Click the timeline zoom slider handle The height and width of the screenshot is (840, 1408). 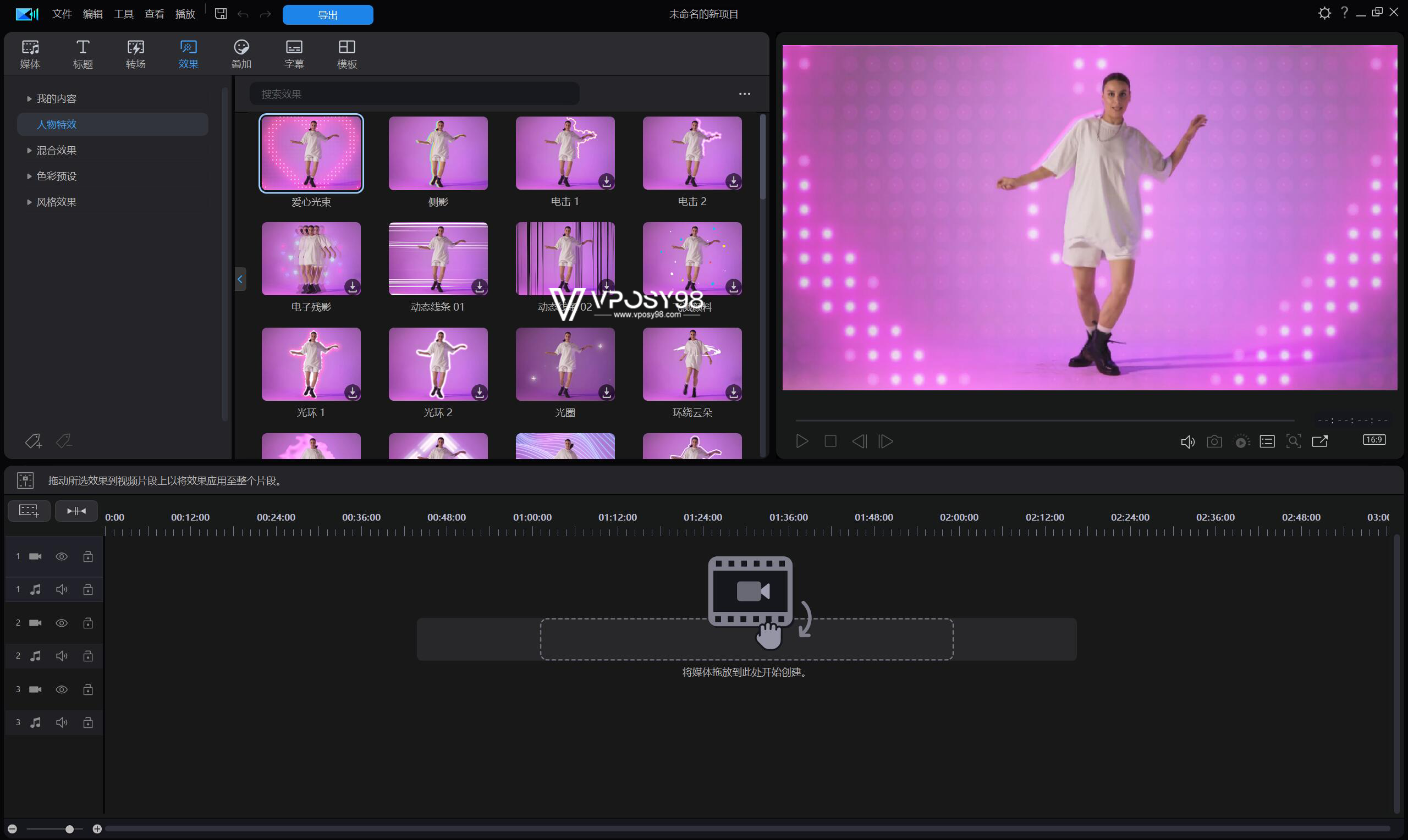tap(70, 829)
